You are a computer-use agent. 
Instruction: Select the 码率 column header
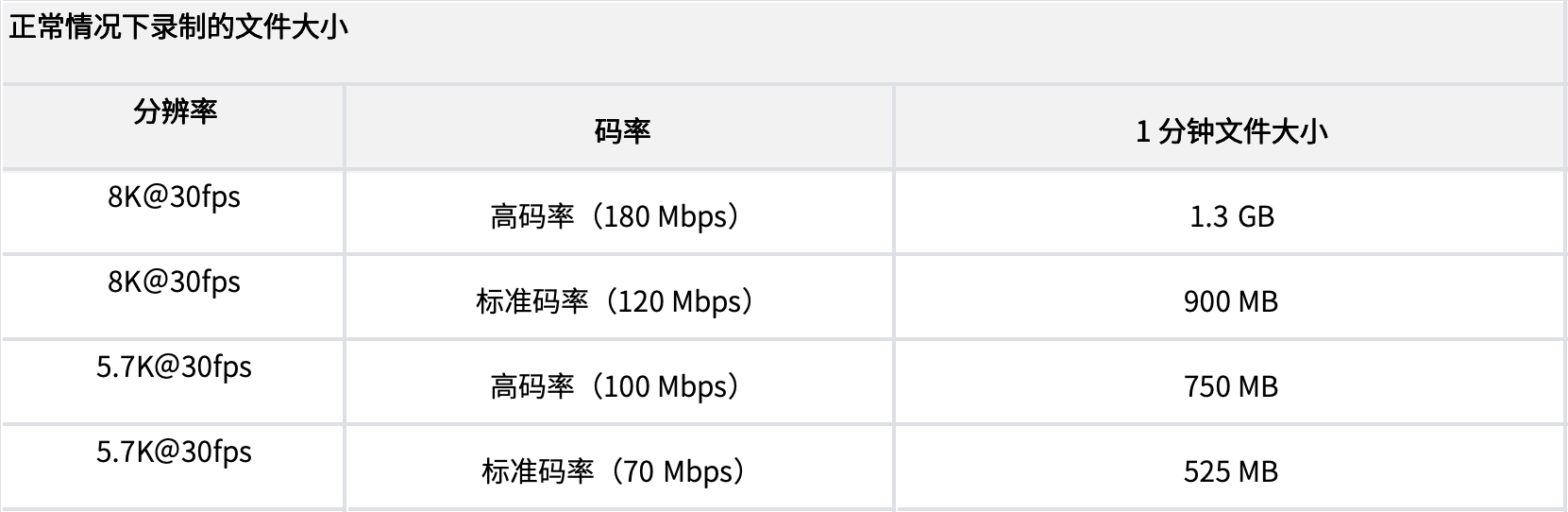(x=622, y=130)
